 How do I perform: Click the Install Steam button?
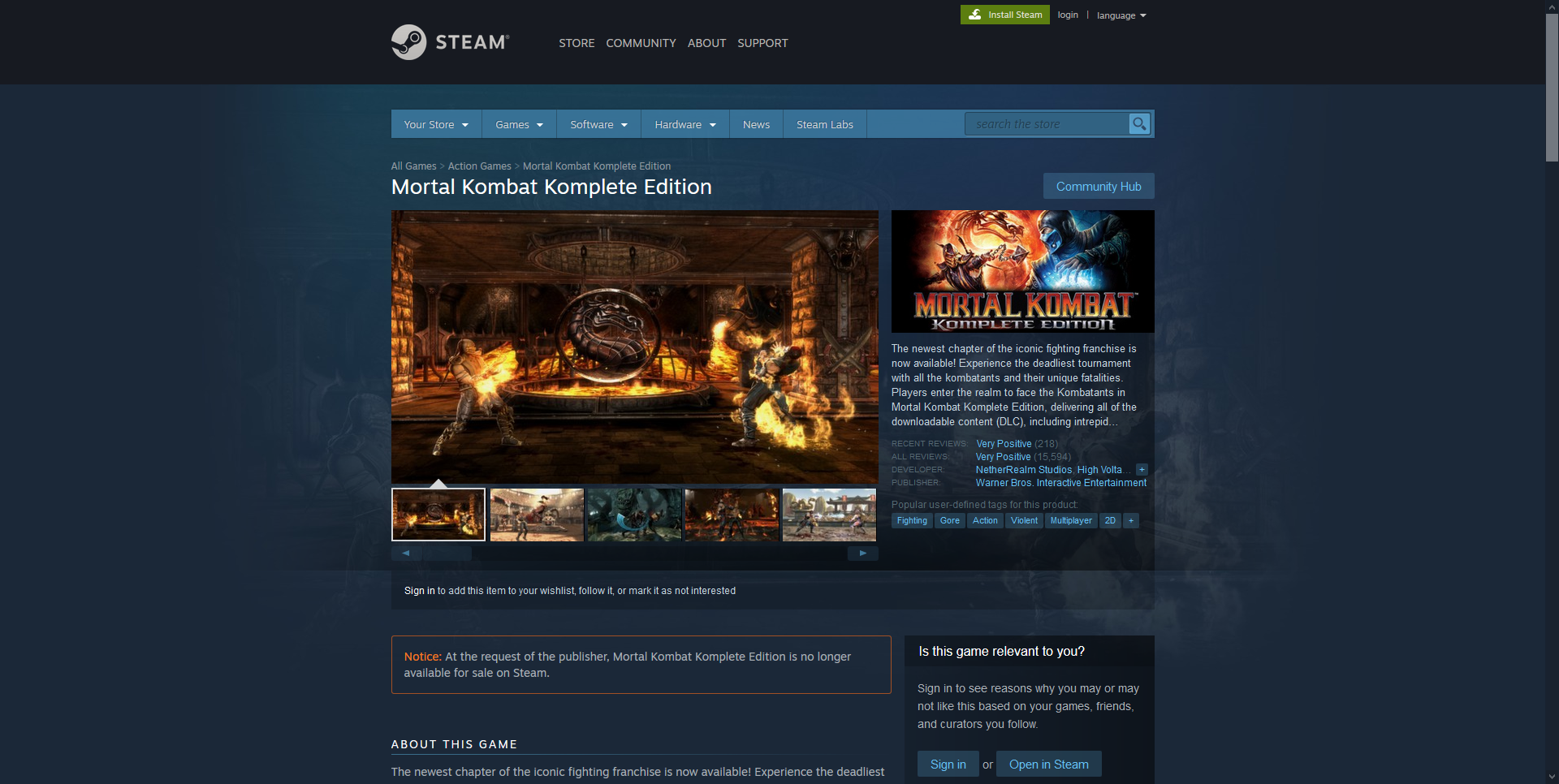coord(1004,15)
